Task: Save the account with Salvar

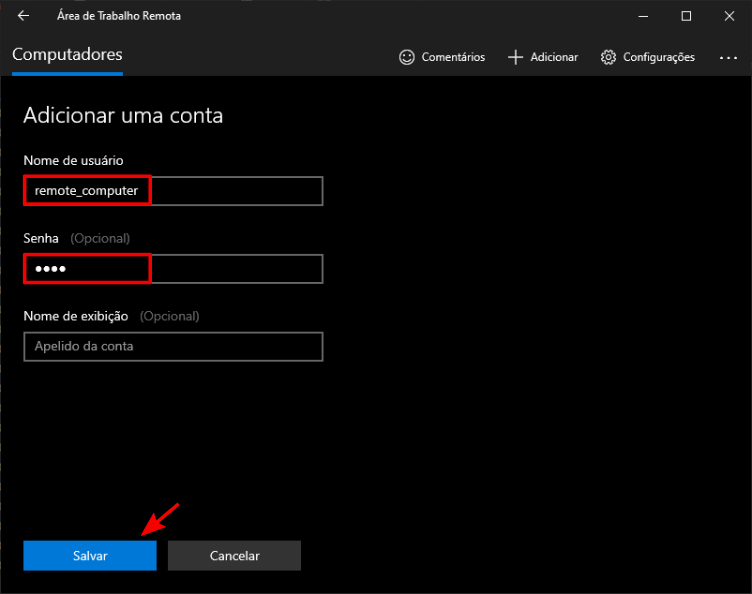Action: click(x=90, y=556)
